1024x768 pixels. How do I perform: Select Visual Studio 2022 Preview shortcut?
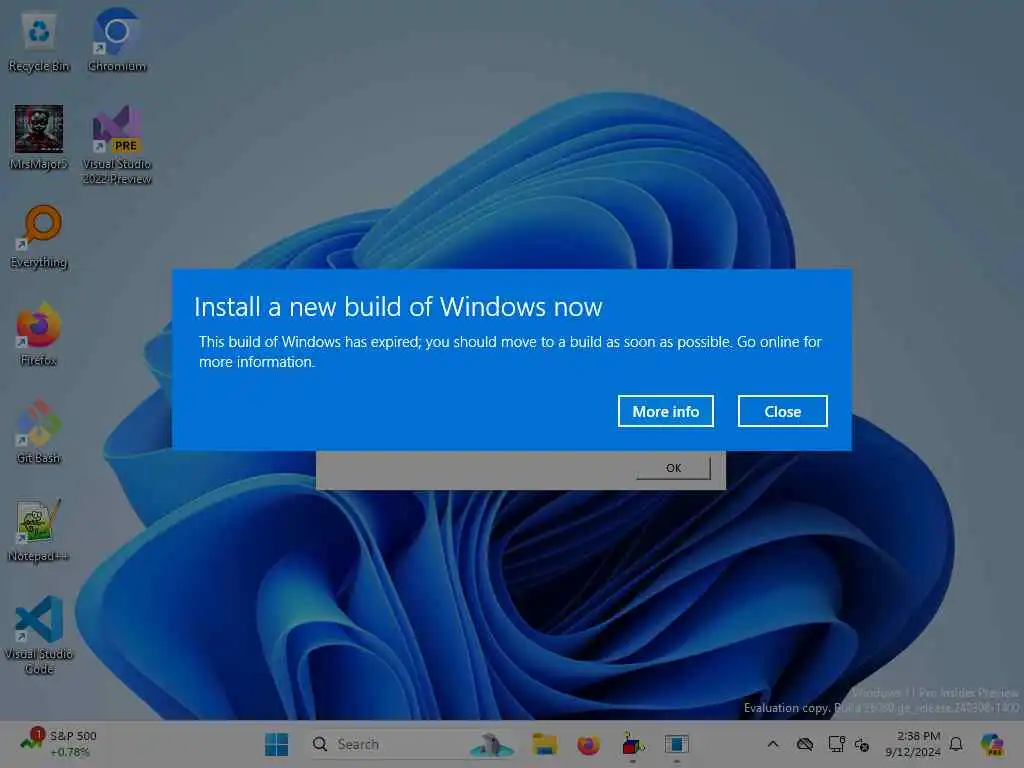[x=117, y=145]
